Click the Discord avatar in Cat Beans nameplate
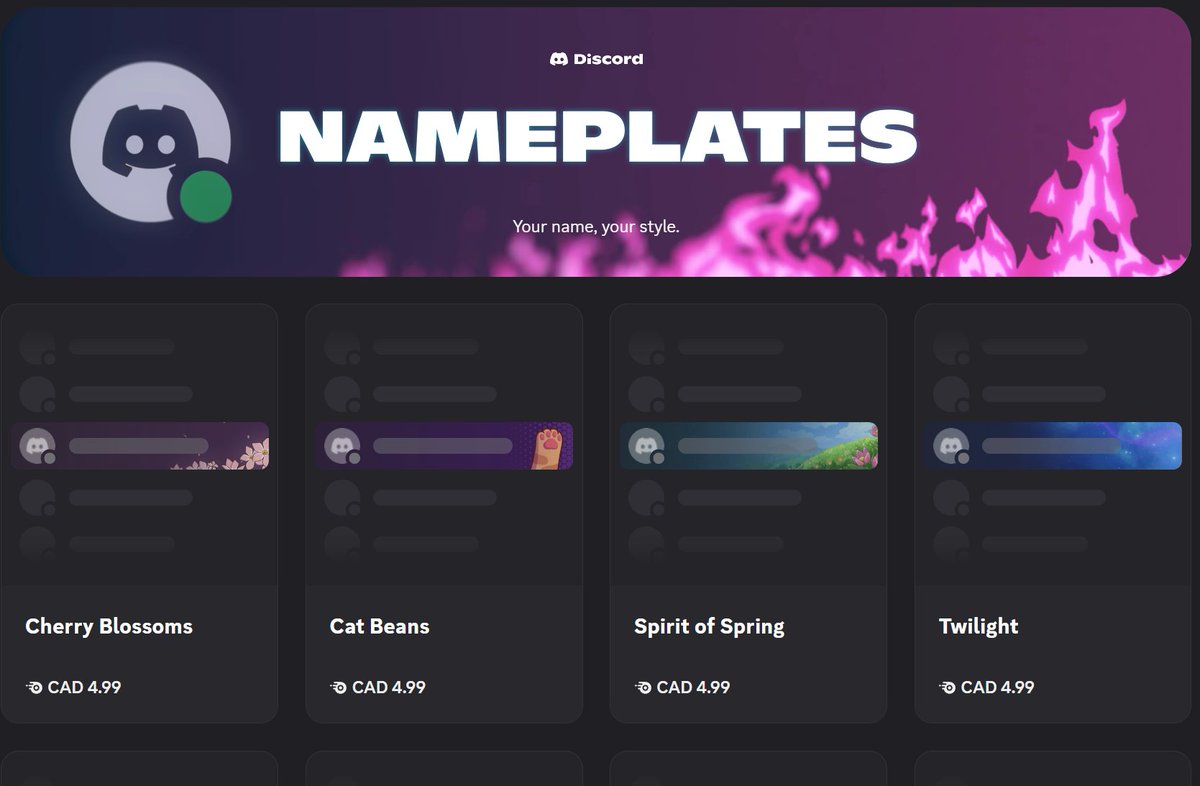The image size is (1200, 786). 342,446
